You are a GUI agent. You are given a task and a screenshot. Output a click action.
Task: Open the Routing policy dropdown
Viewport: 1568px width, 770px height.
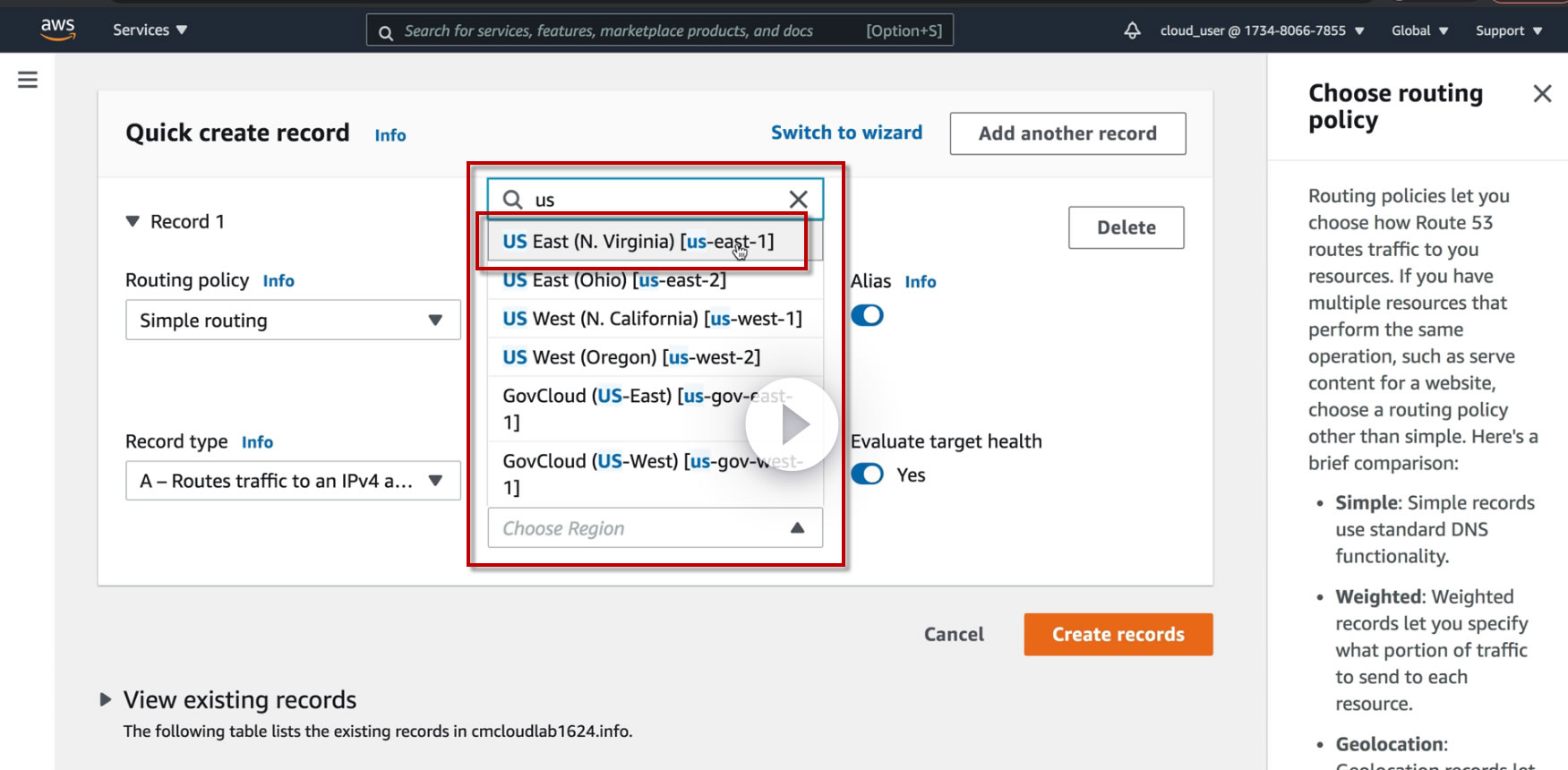pyautogui.click(x=293, y=320)
